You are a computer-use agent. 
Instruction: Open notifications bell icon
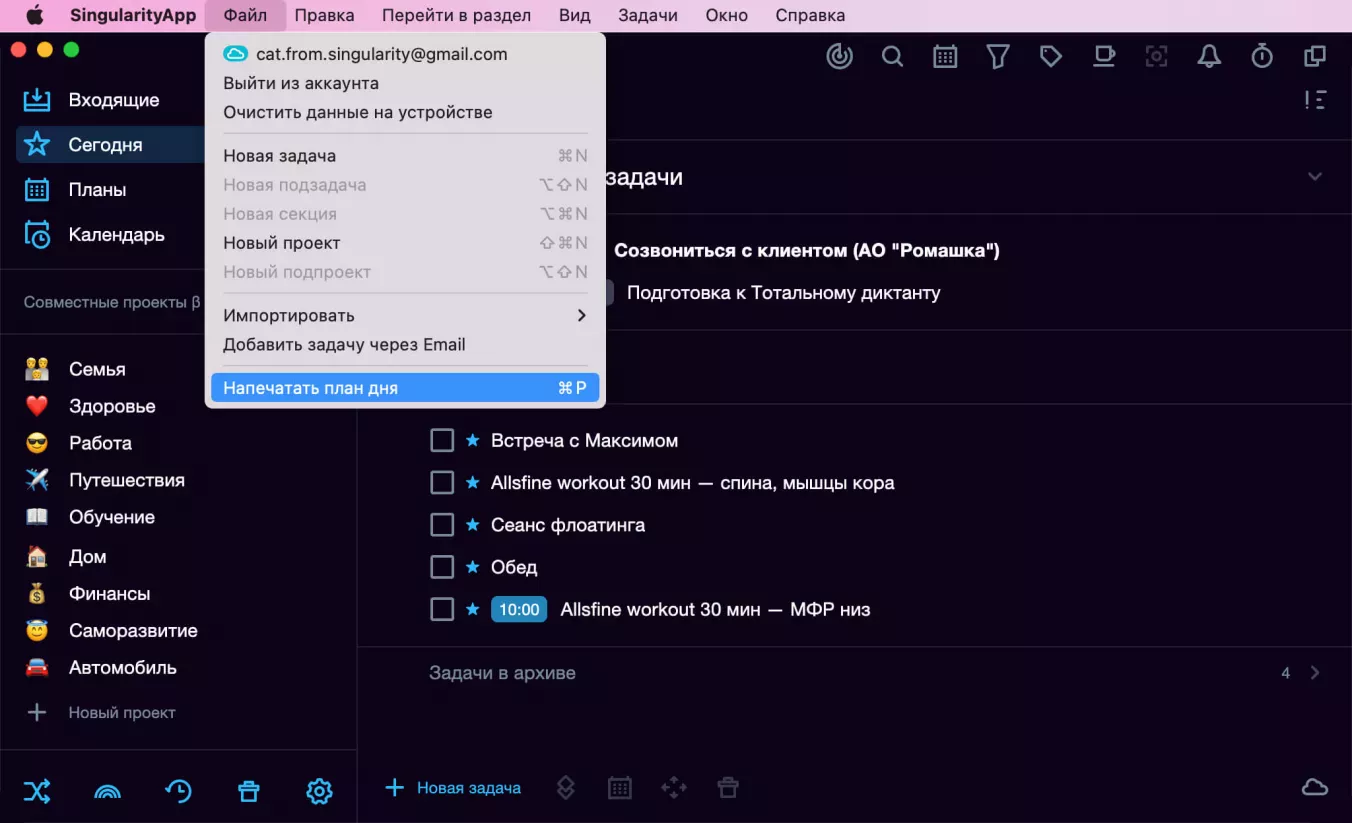pyautogui.click(x=1210, y=57)
